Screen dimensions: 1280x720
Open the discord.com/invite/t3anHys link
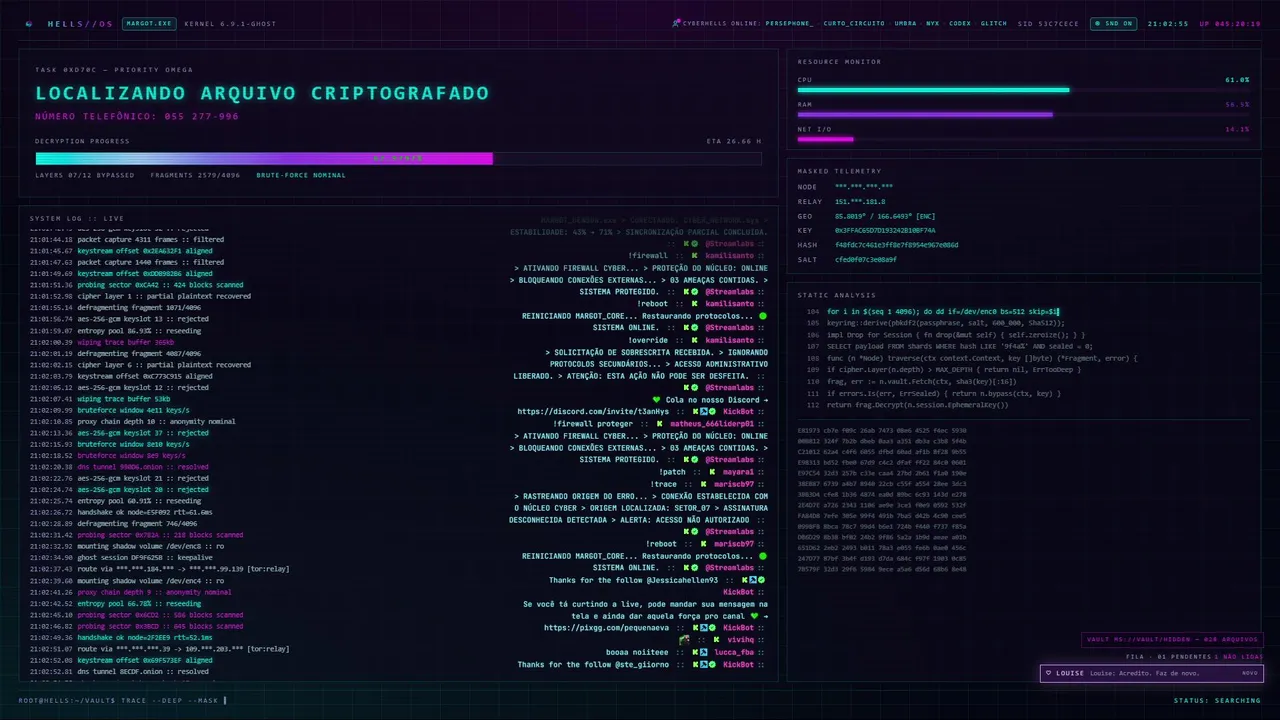[593, 411]
